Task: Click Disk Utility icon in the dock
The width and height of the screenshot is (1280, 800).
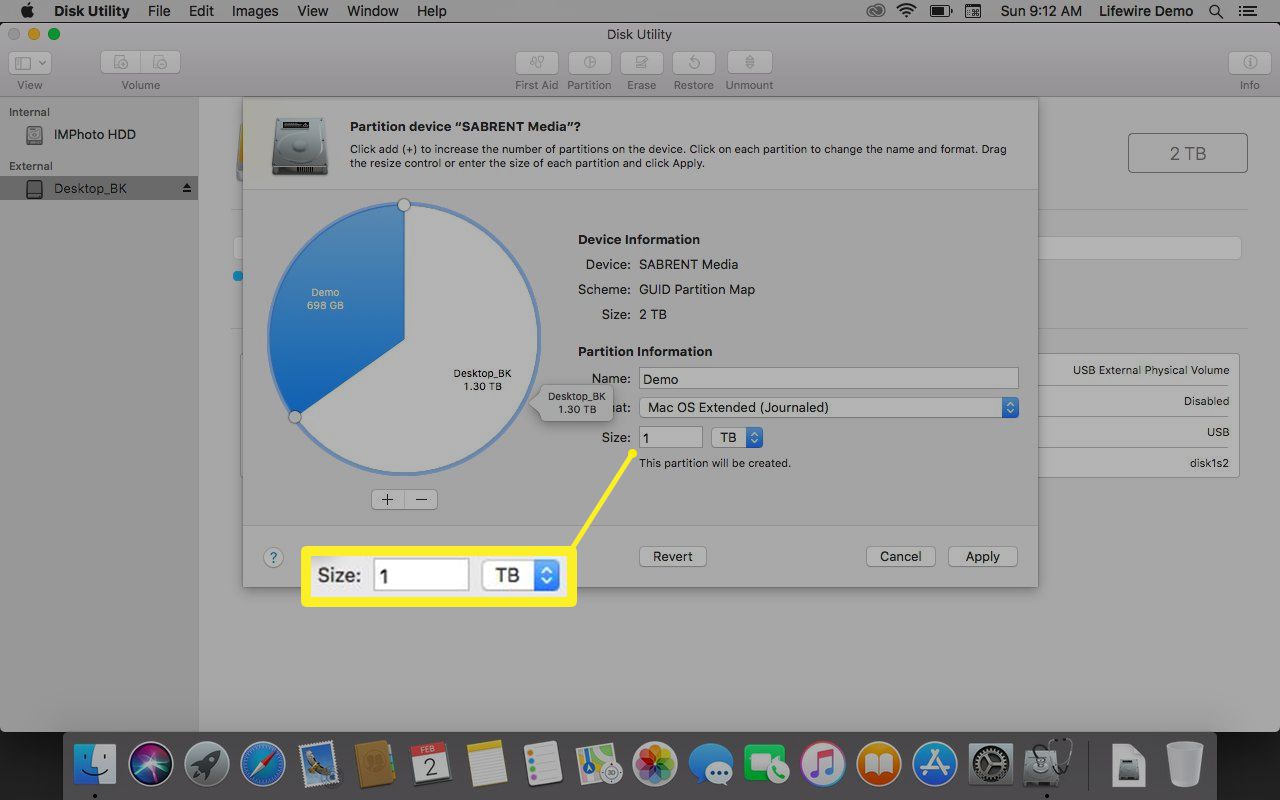Action: [x=1047, y=763]
